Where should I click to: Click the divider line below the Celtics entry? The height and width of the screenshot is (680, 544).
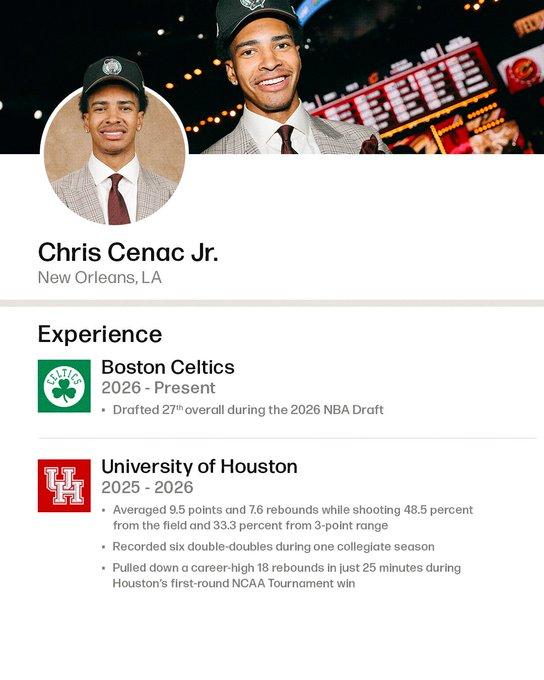[x=287, y=438]
